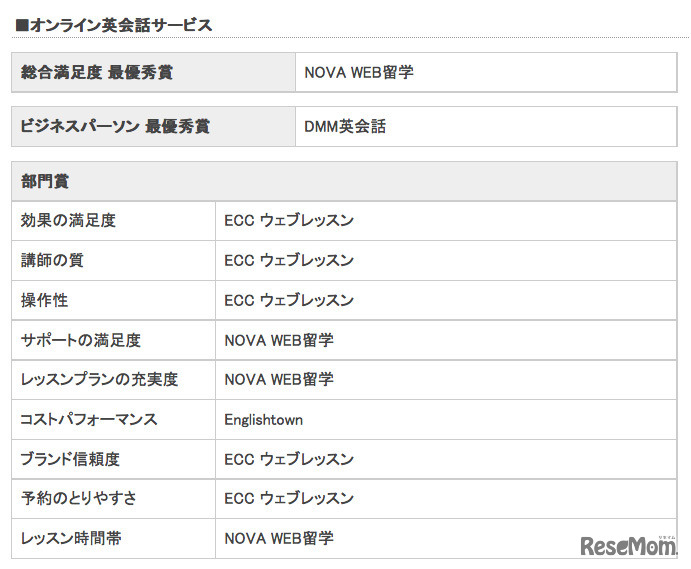The height and width of the screenshot is (569, 691).
Task: Select the 総合満足度 最優秀賞 header cell
Action: (x=97, y=73)
